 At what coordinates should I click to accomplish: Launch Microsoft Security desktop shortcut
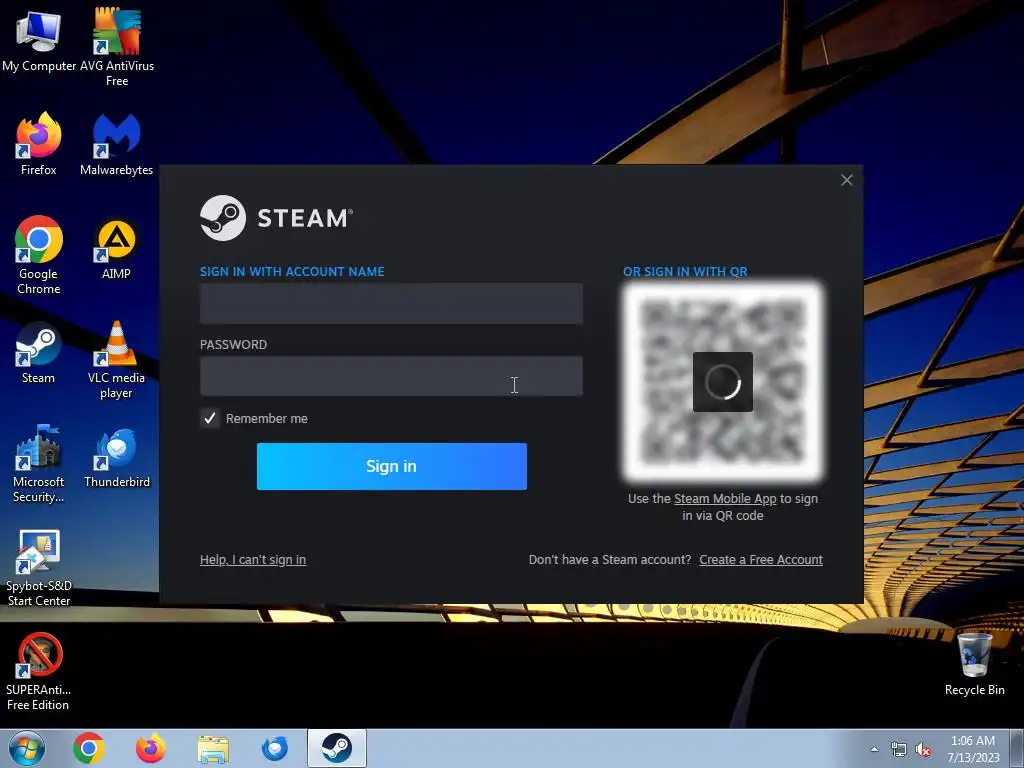click(x=39, y=464)
